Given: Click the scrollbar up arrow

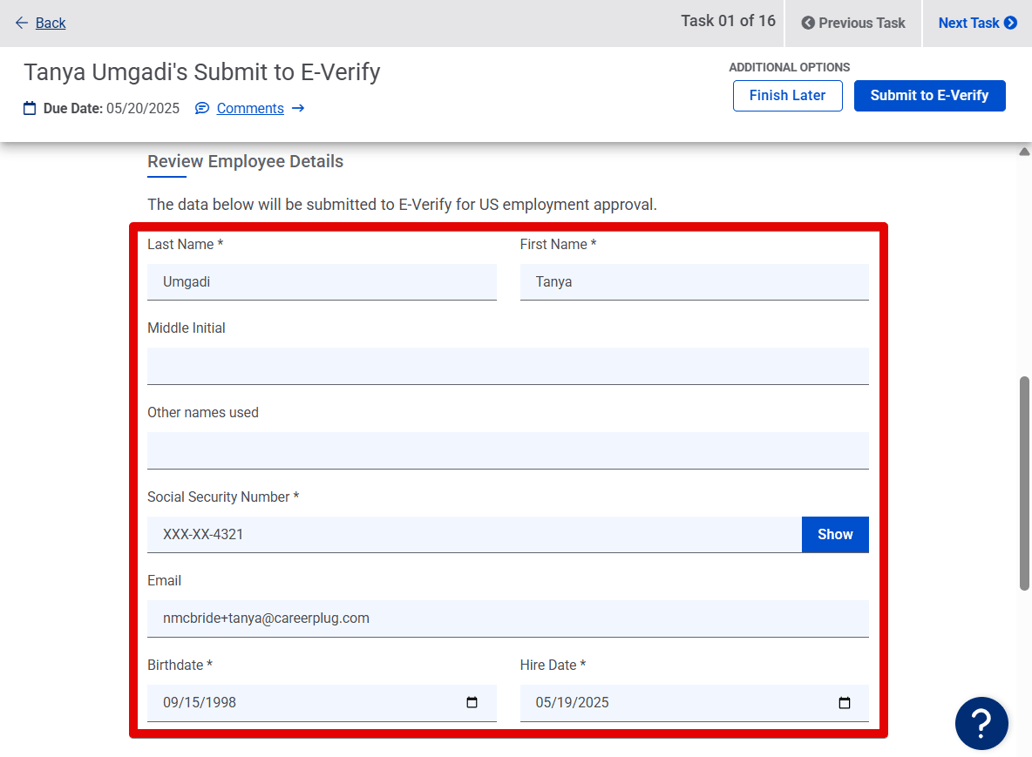Looking at the screenshot, I should [x=1023, y=149].
